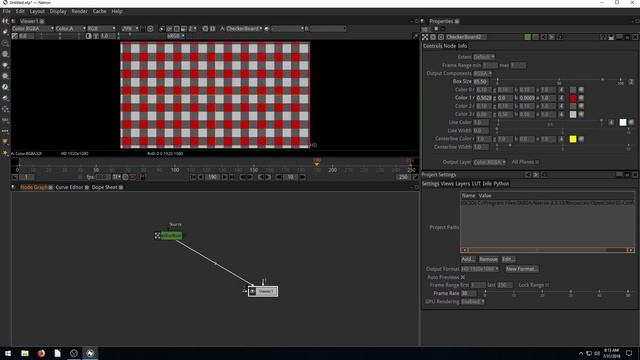Click the Remove project path button
640x360 pixels.
tap(488, 259)
